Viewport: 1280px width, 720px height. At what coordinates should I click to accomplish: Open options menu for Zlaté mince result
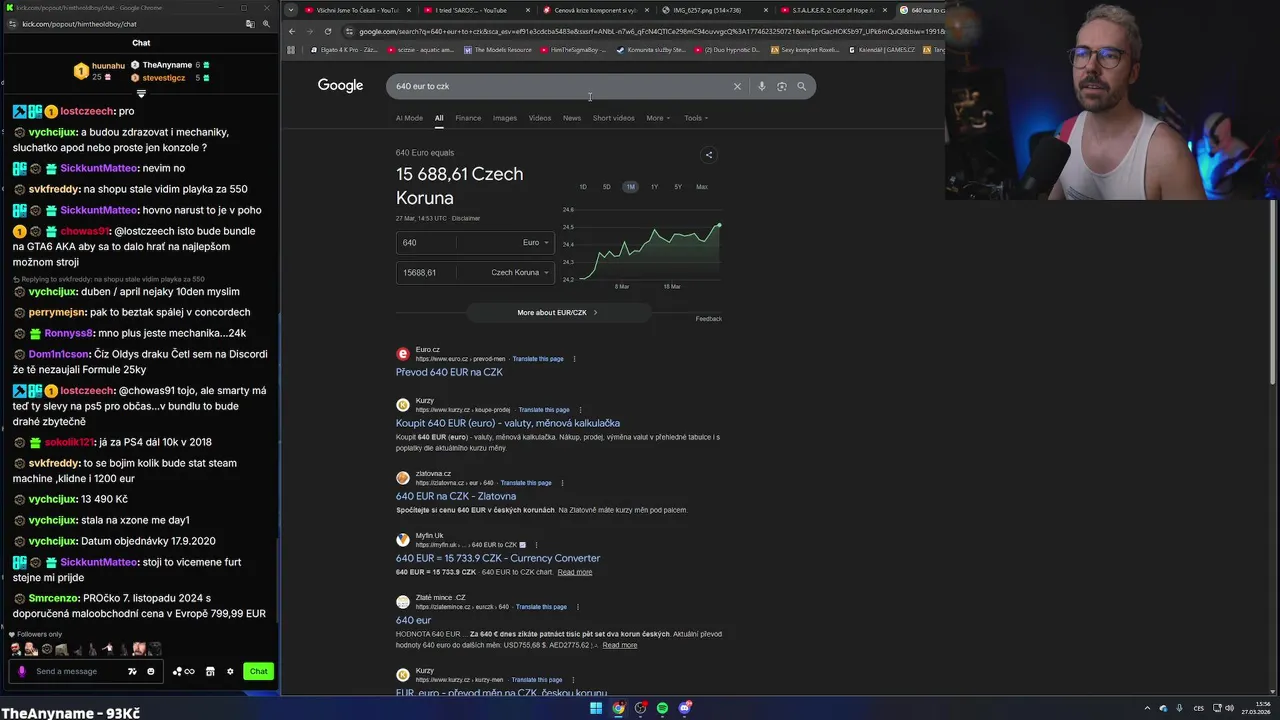[x=577, y=607]
